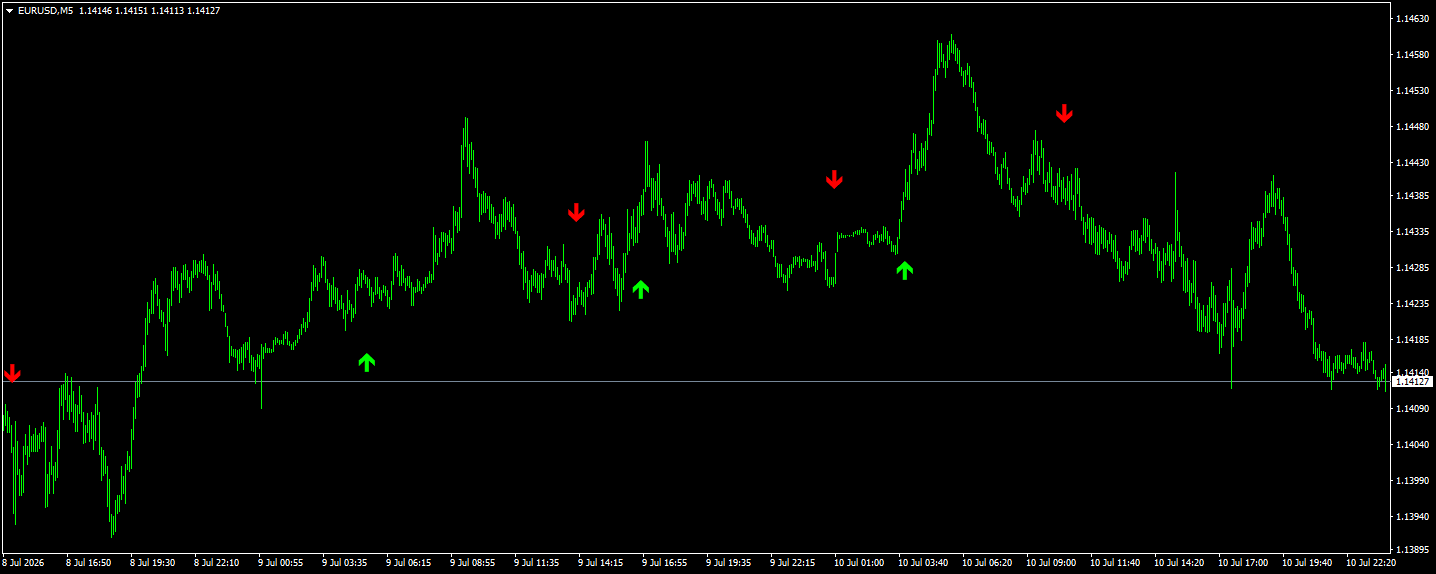The height and width of the screenshot is (574, 1436).
Task: Click the red down arrow above 8 Jul 2026
Action: [12, 373]
